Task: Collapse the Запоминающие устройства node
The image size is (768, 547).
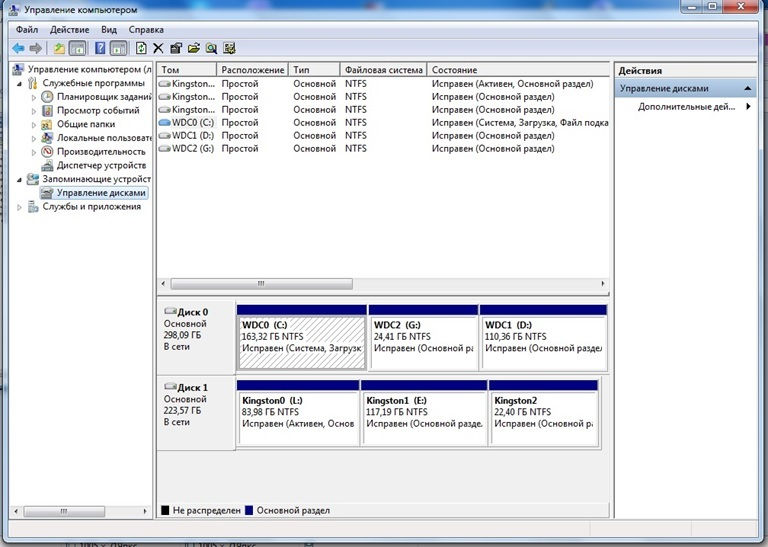Action: pyautogui.click(x=19, y=180)
